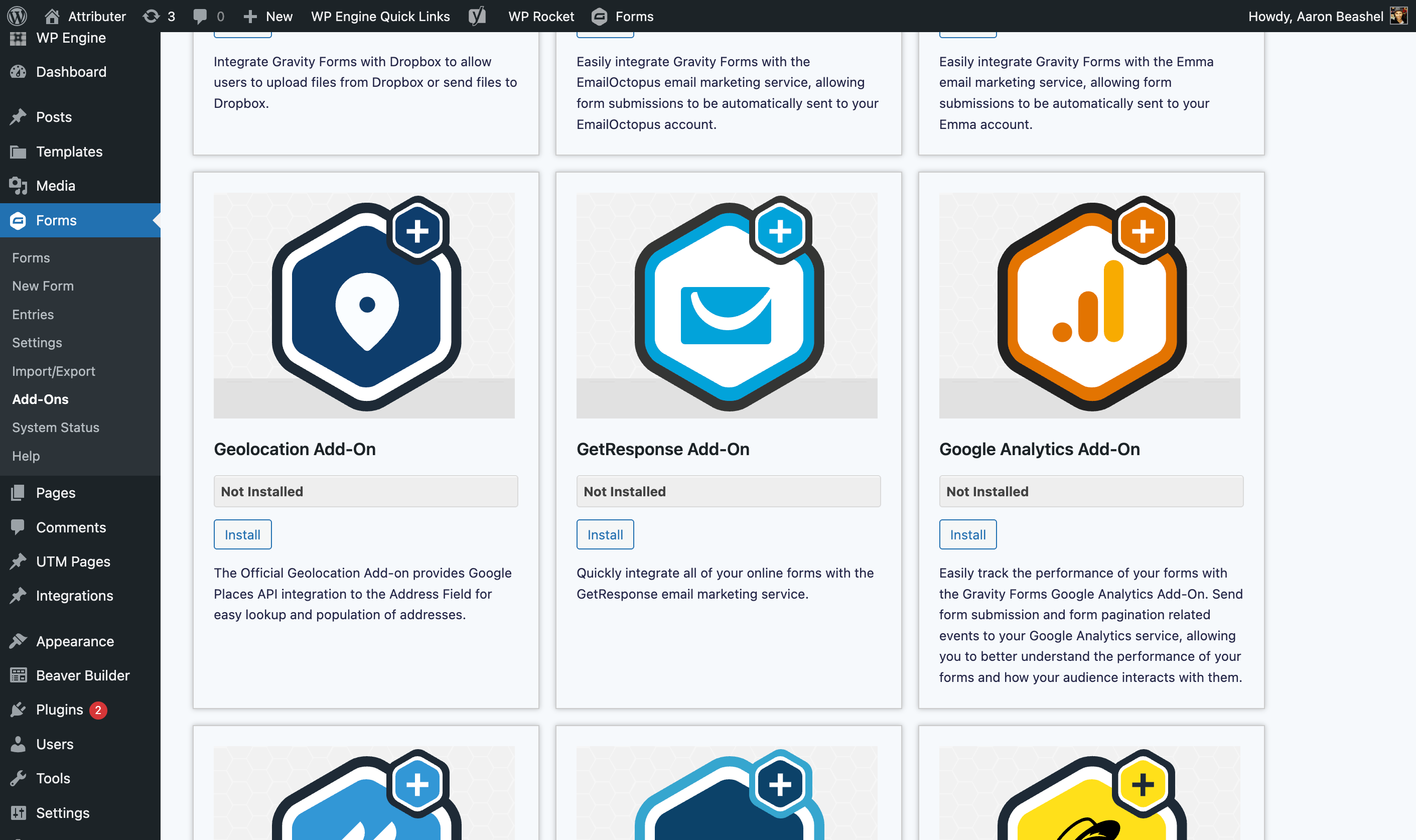Click the Posts pushpin icon

coord(18,117)
